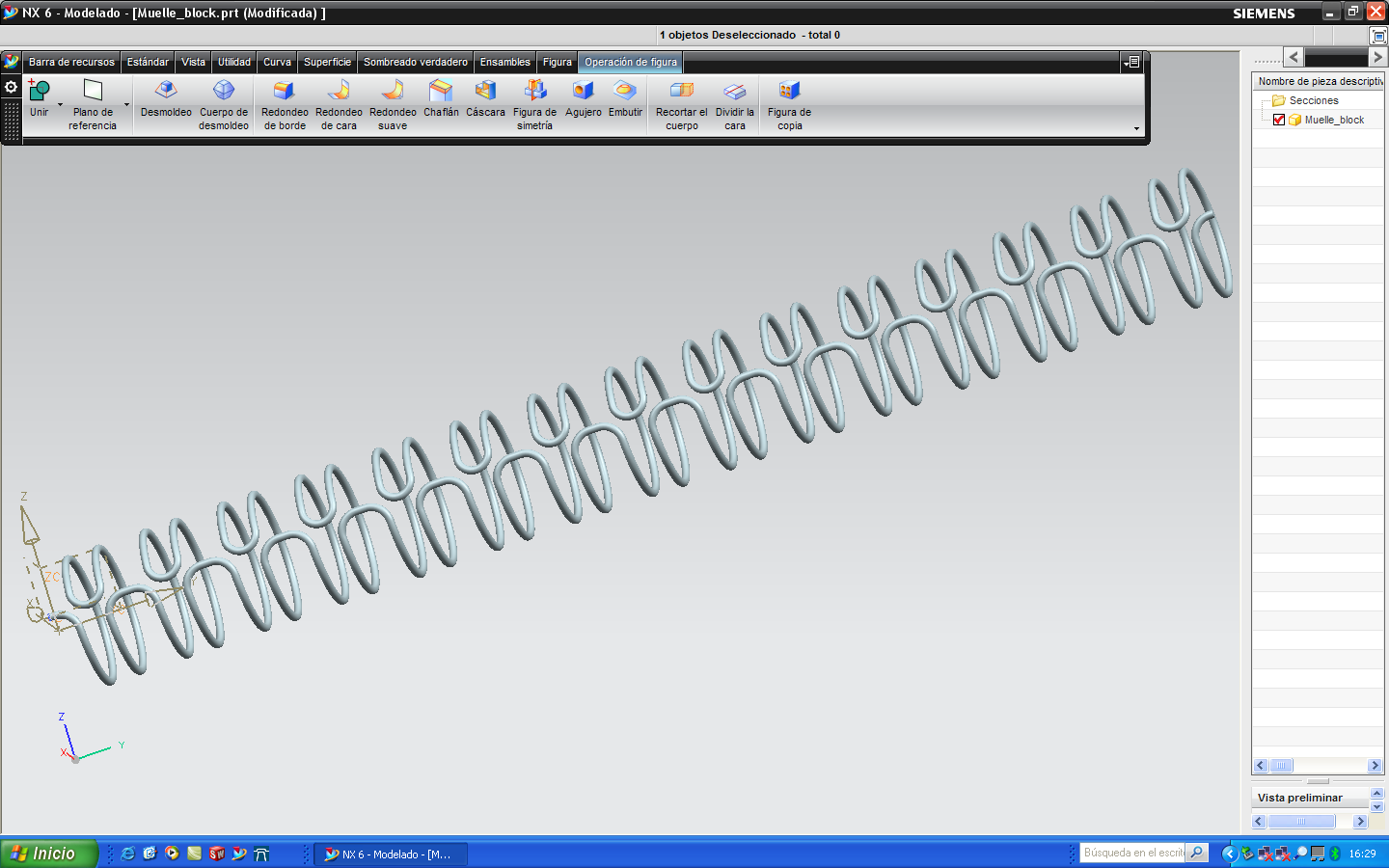Click Nombre de pieza descriptiva column header
The height and width of the screenshot is (868, 1389).
pyautogui.click(x=1319, y=81)
